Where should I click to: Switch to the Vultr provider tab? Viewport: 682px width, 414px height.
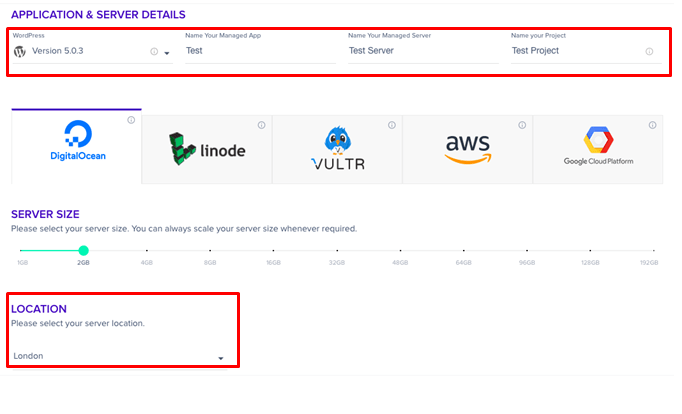[x=338, y=150]
